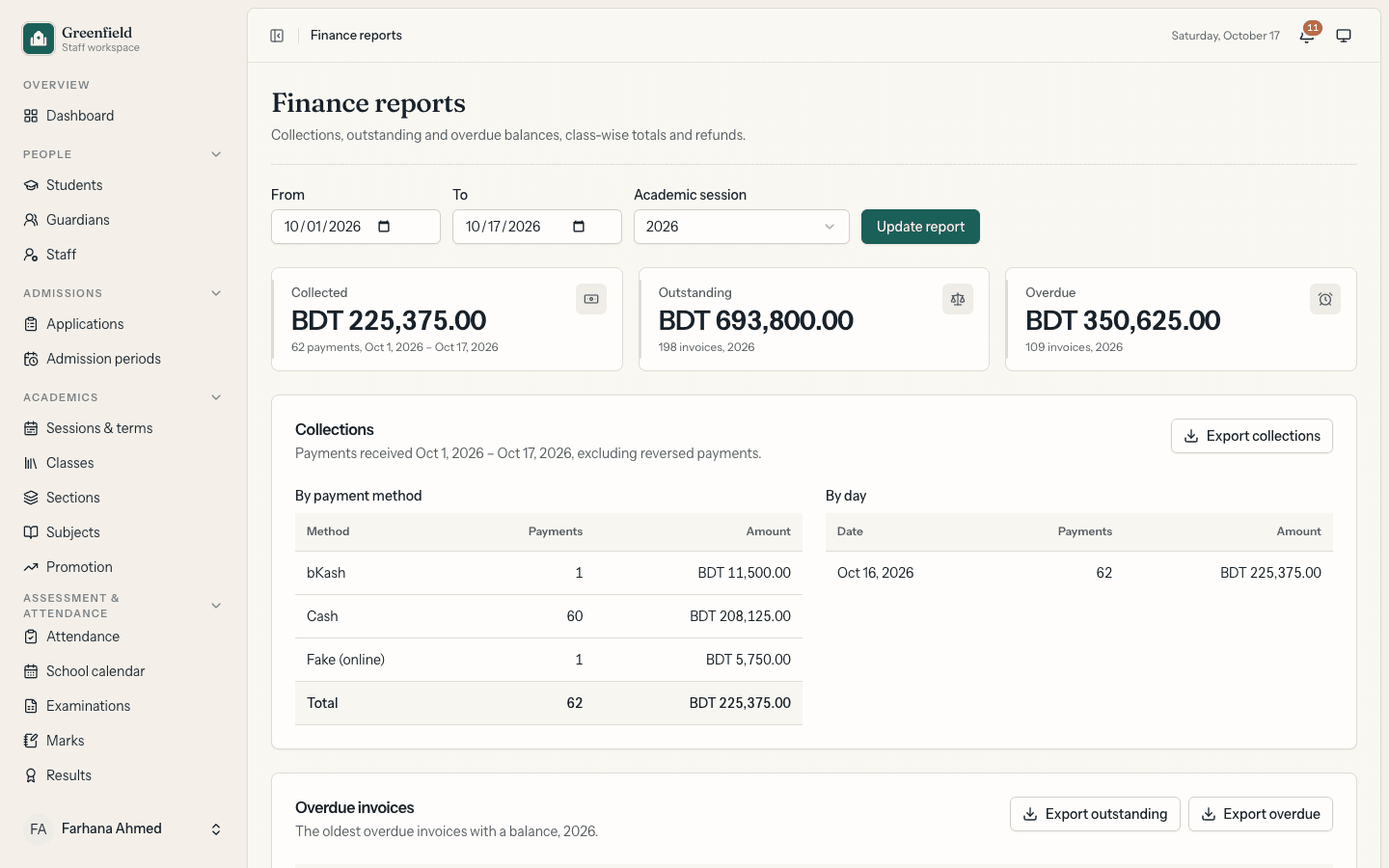This screenshot has width=1389, height=868.
Task: Click the Guardians people icon
Action: click(x=31, y=220)
